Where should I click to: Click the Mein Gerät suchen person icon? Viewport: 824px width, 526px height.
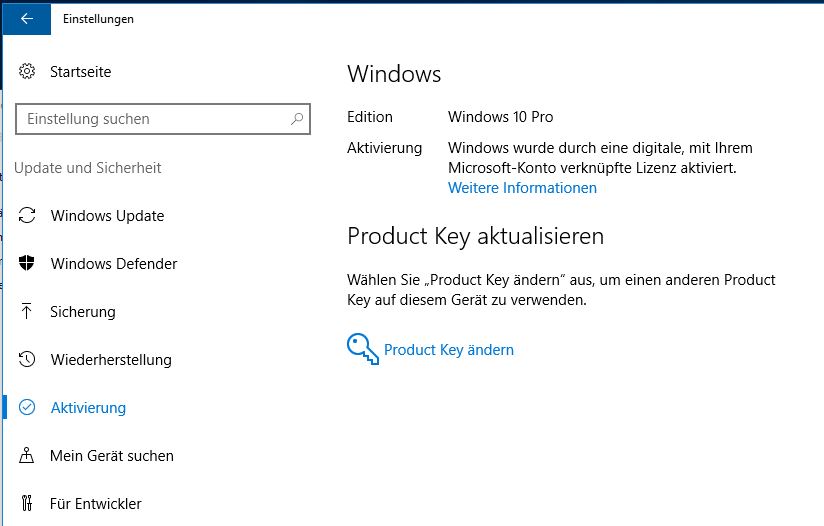[28, 456]
